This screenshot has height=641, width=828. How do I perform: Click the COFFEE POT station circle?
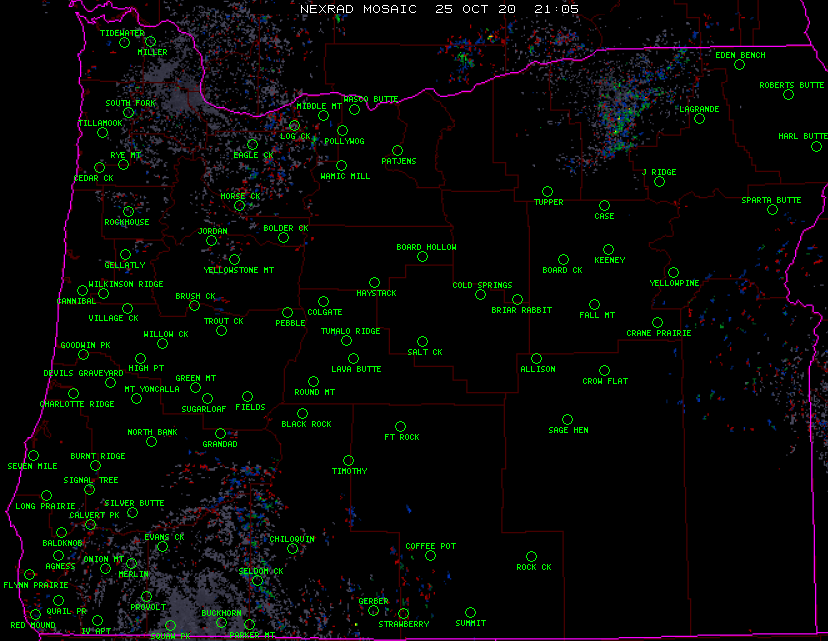coord(430,556)
